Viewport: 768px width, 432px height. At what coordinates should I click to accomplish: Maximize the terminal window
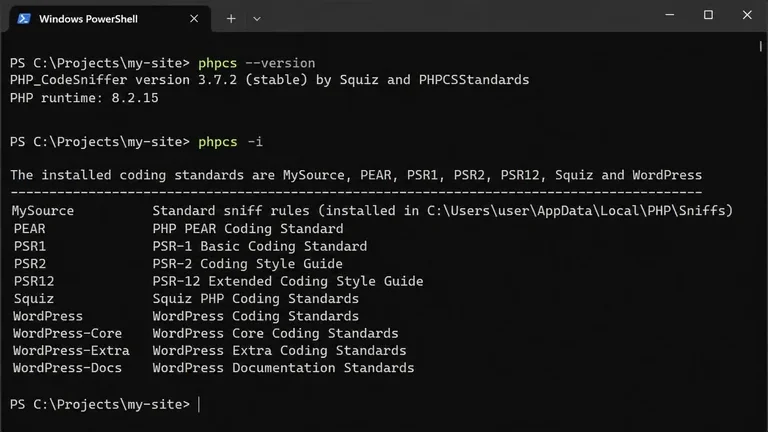pyautogui.click(x=708, y=15)
